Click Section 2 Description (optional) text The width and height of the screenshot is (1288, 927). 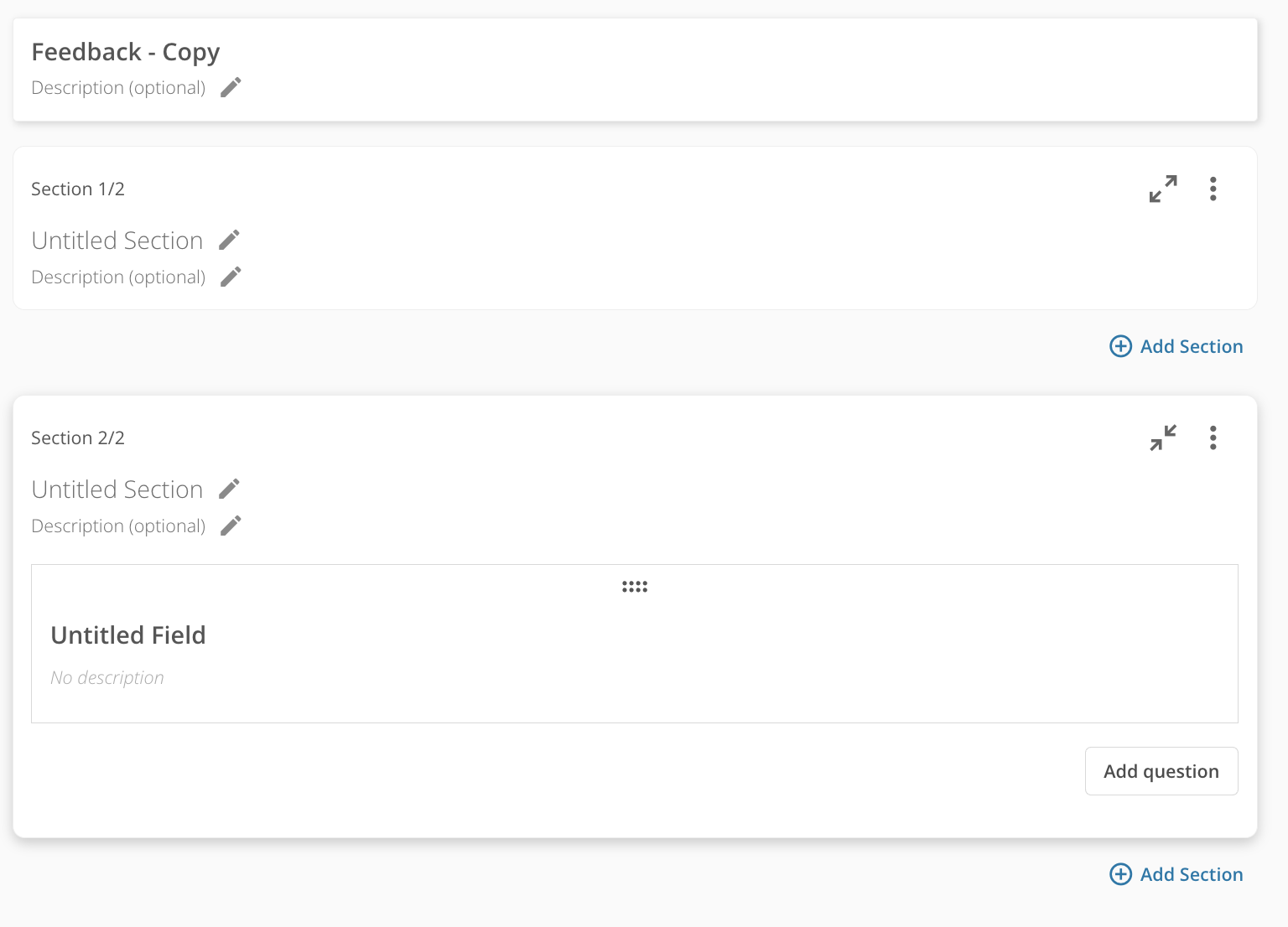tap(118, 526)
